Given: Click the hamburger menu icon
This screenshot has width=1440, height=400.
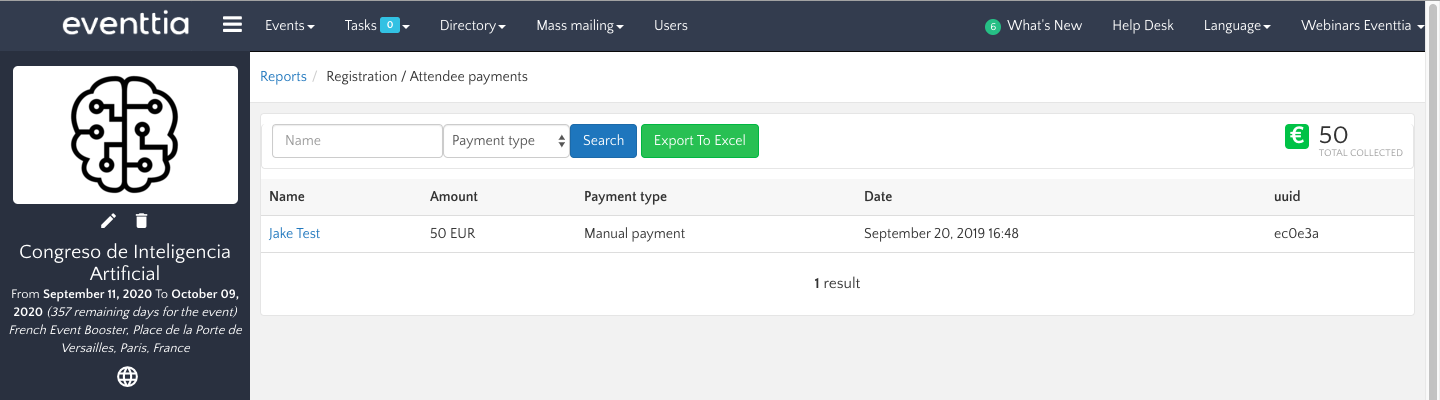Looking at the screenshot, I should (232, 25).
